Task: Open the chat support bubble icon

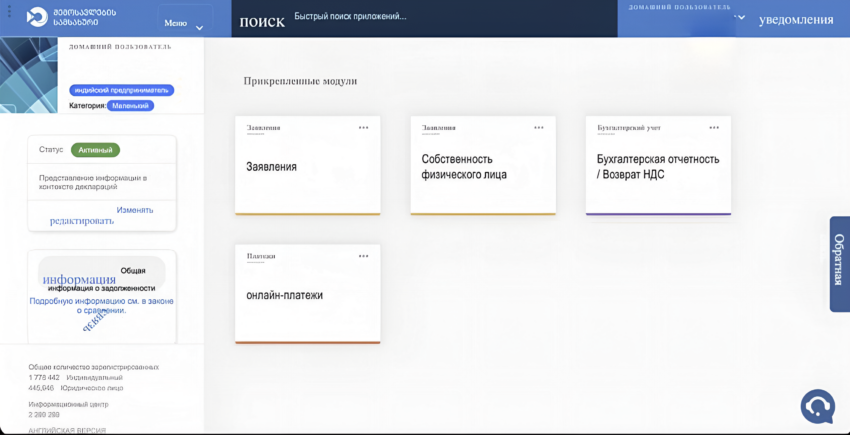Action: [x=817, y=406]
